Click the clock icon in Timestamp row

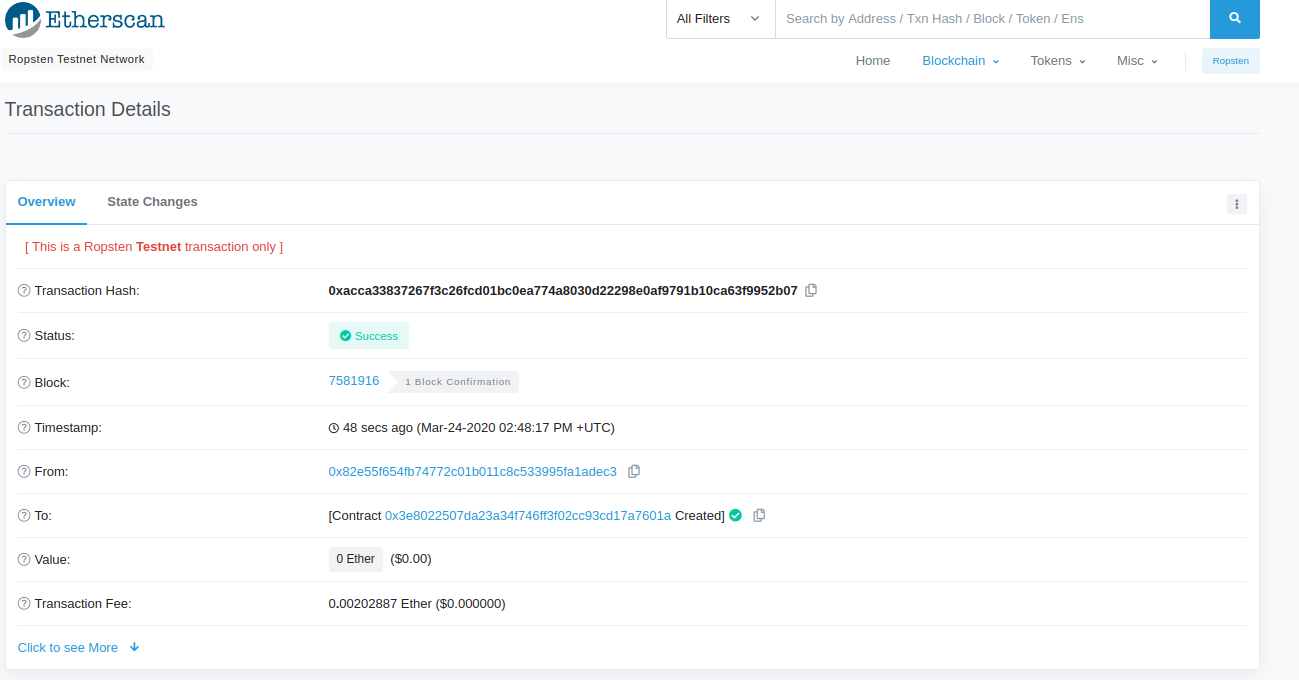(334, 428)
